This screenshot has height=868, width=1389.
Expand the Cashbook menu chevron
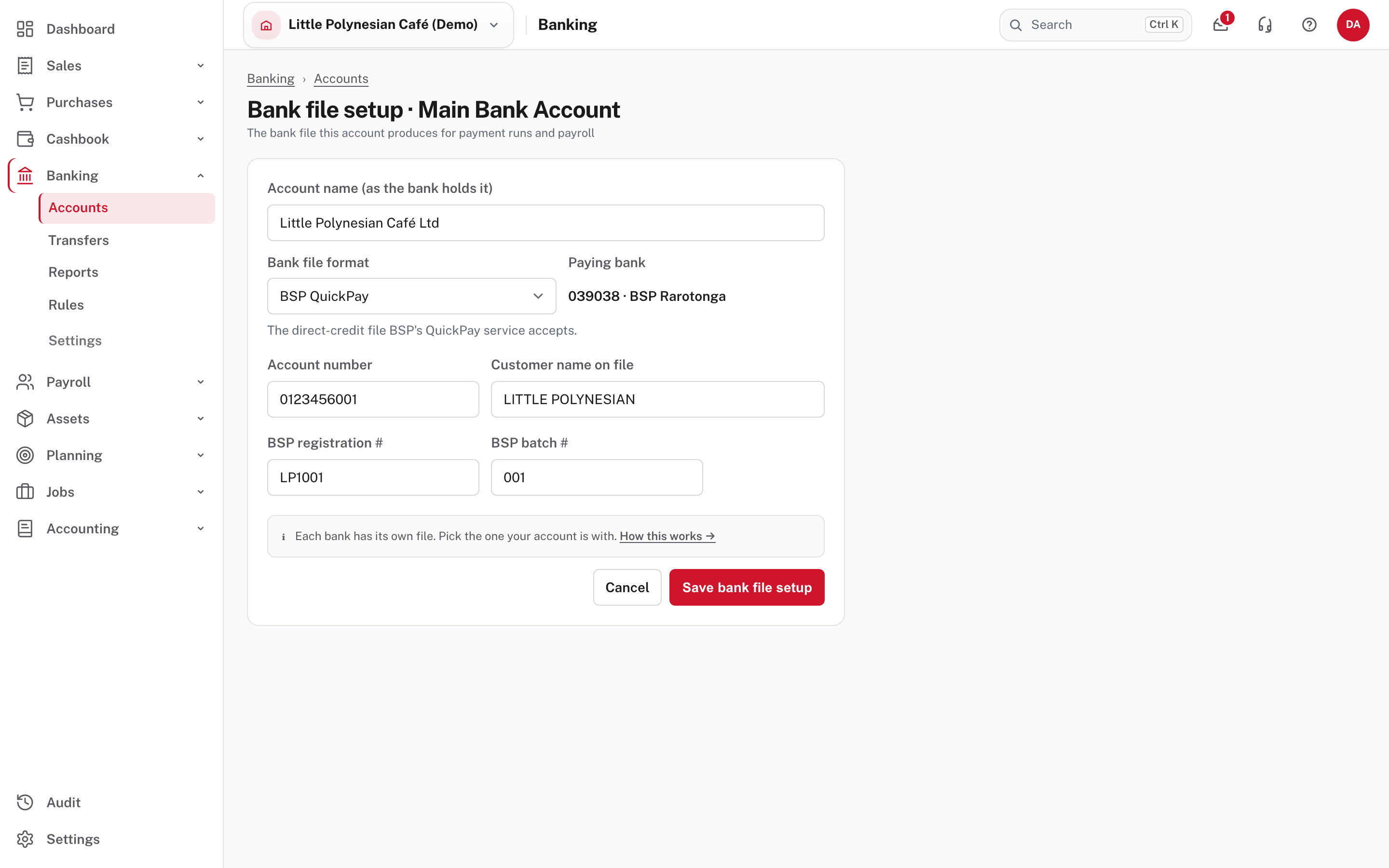(201, 139)
